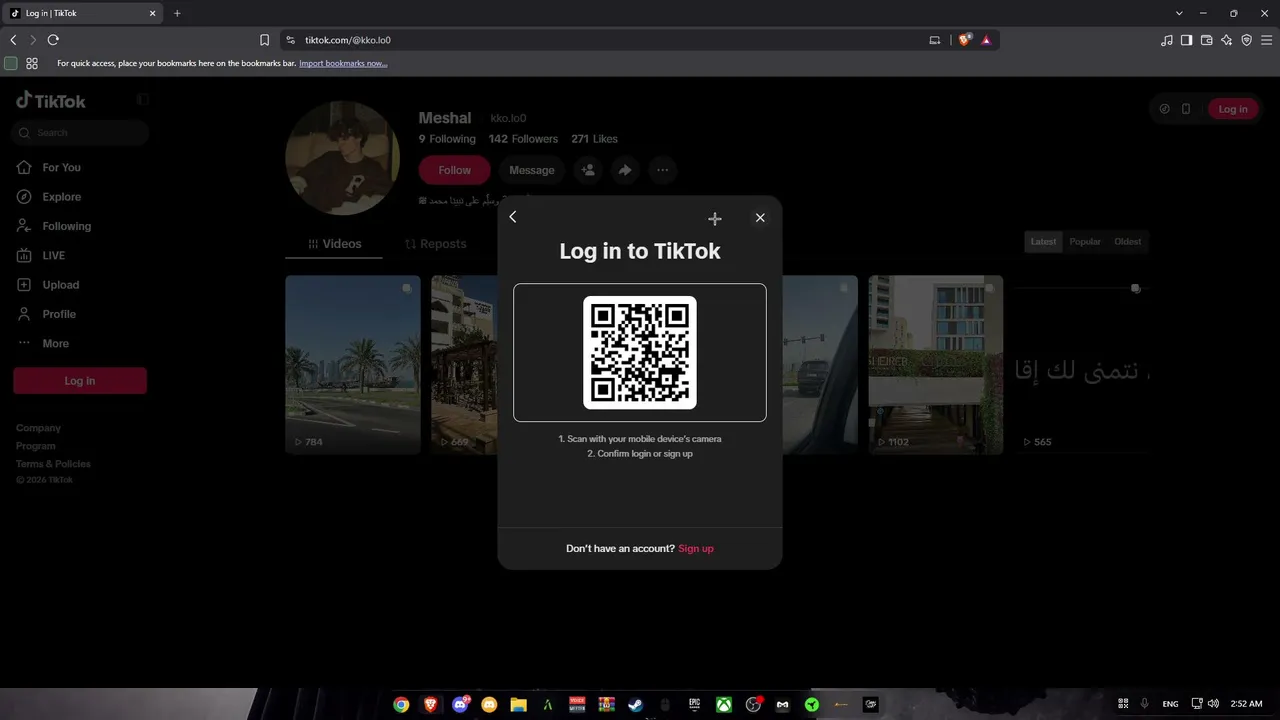Click the Import bookmarks now link
Image resolution: width=1280 pixels, height=720 pixels.
(x=343, y=63)
